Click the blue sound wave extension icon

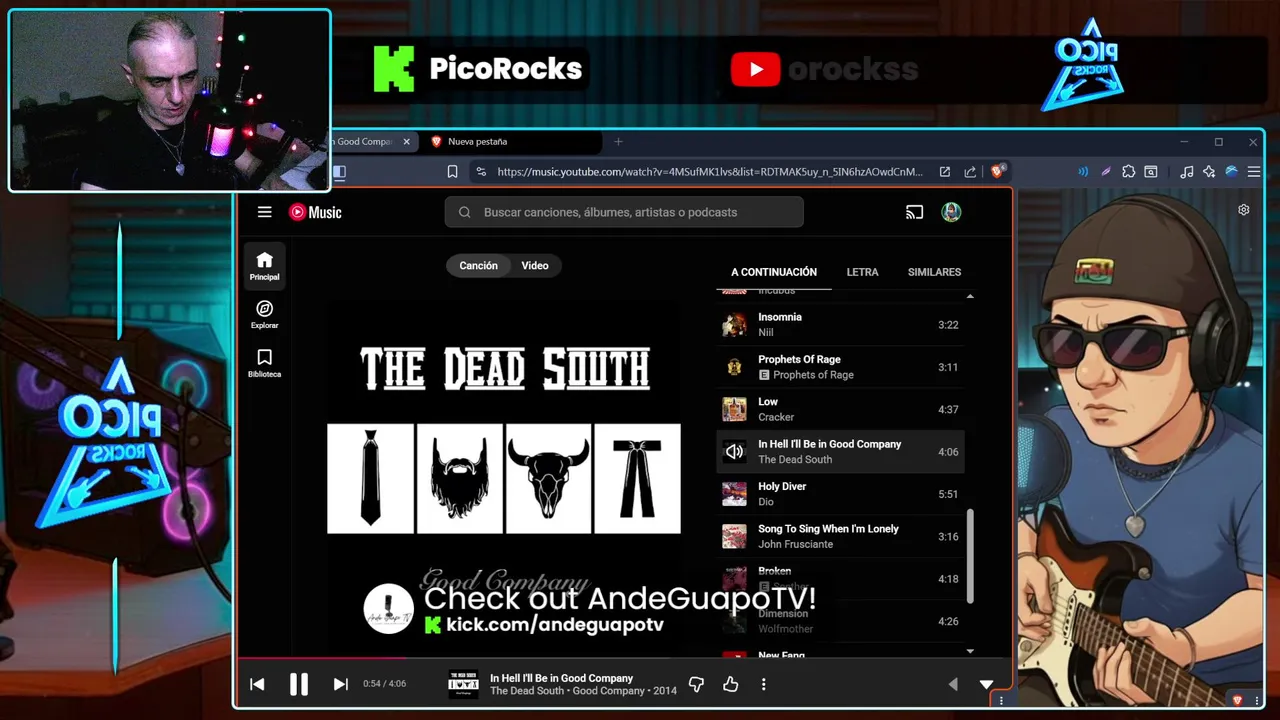click(x=1083, y=172)
